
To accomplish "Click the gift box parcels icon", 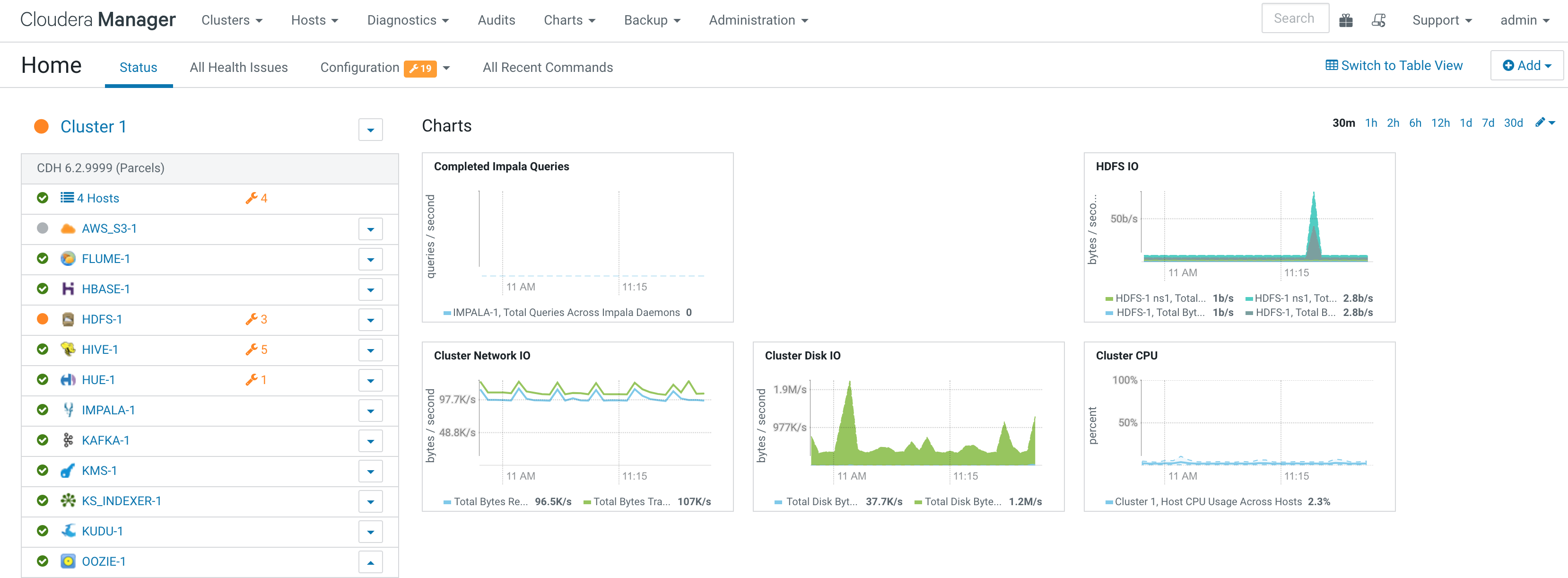I will point(1346,21).
